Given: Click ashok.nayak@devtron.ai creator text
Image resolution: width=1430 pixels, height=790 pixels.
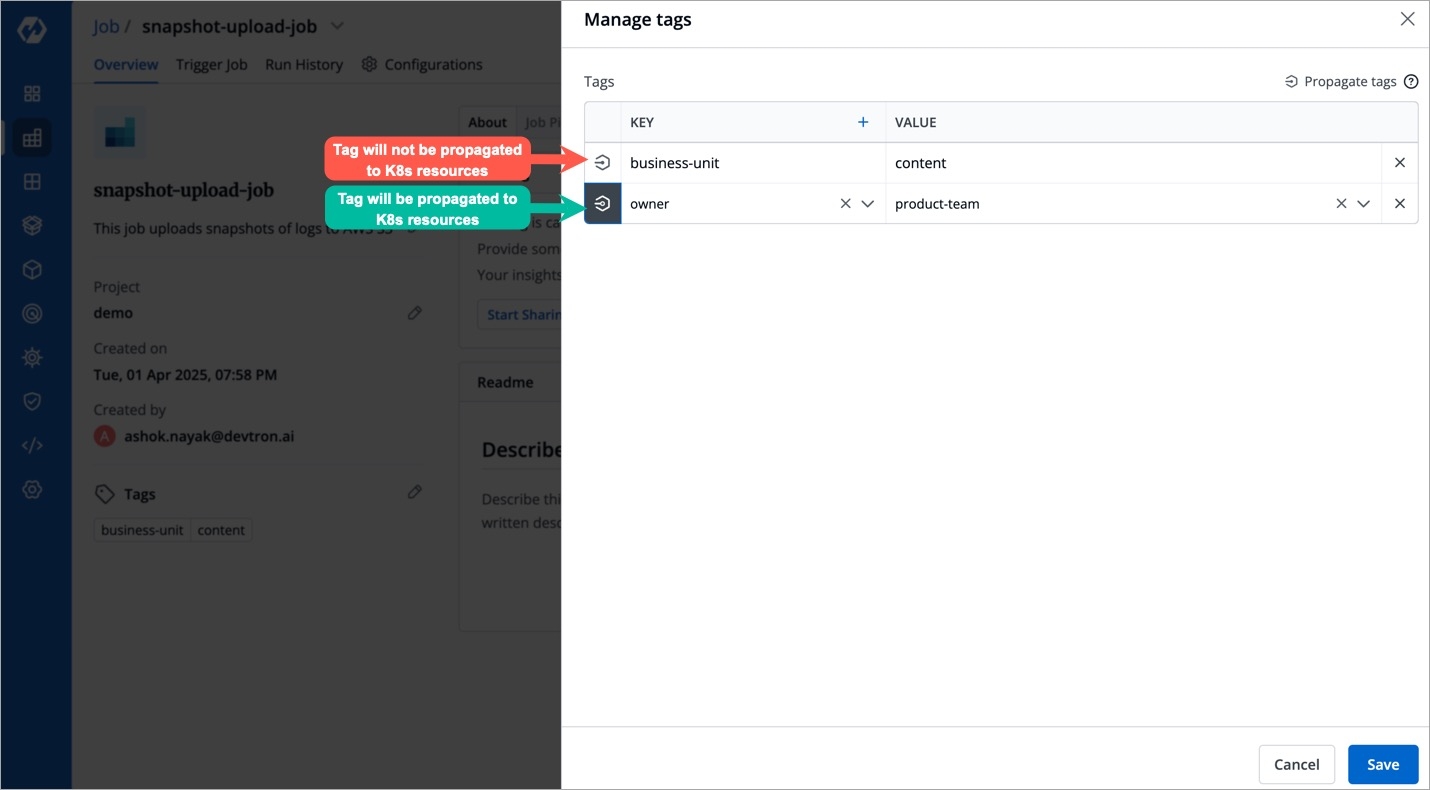Looking at the screenshot, I should [209, 436].
